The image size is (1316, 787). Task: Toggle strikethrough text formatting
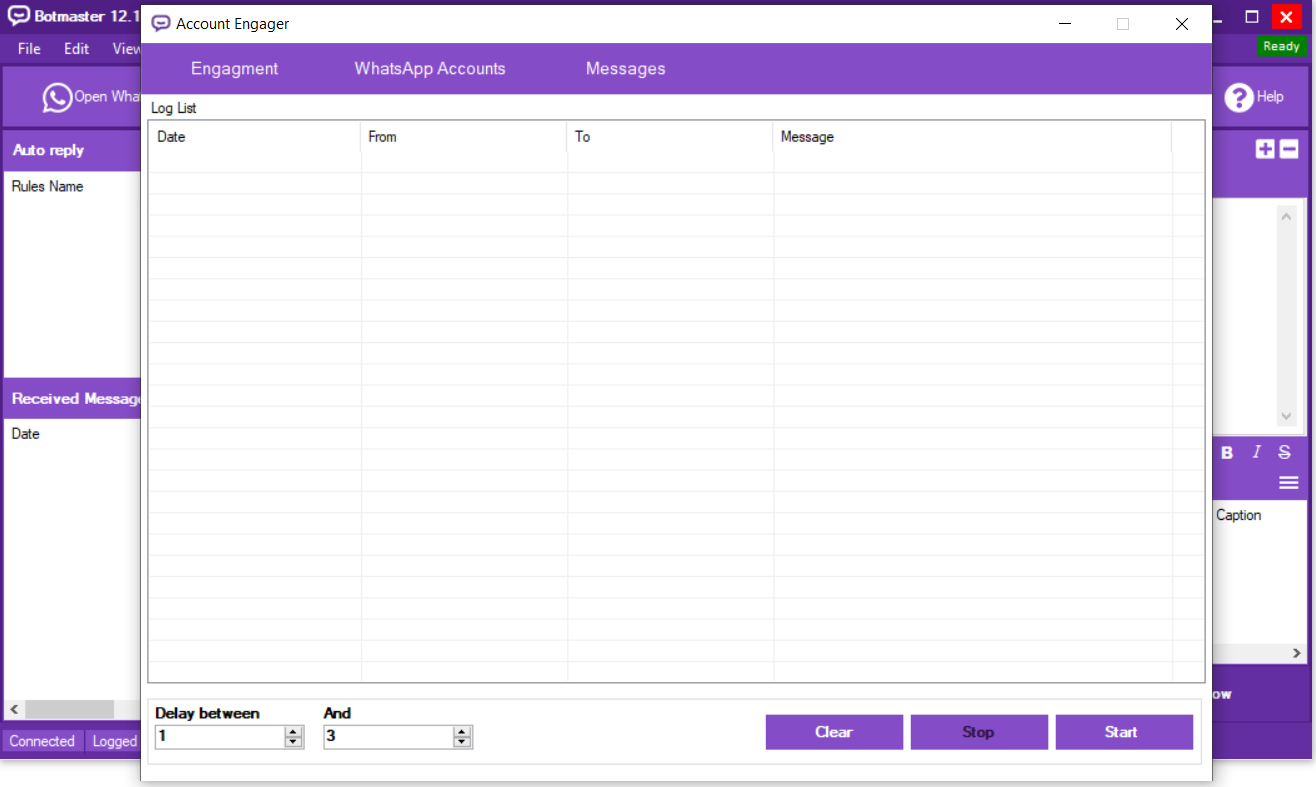pos(1284,452)
